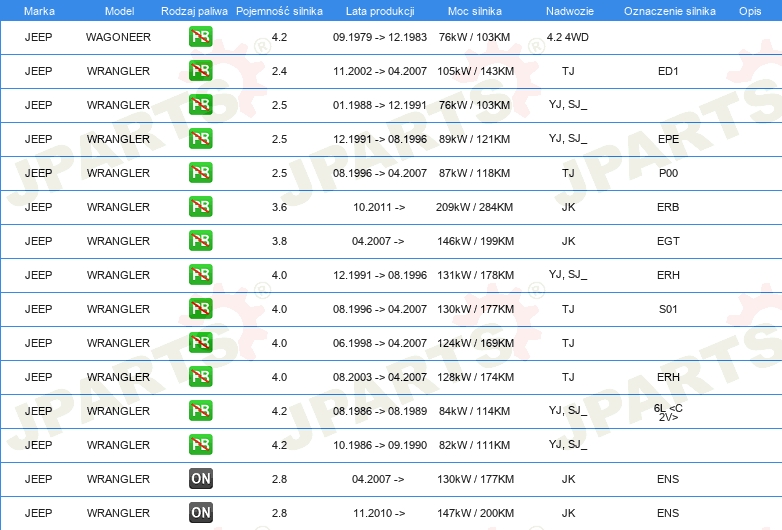Click the 147kW / 200KM power cell
The width and height of the screenshot is (782, 530).
coord(475,513)
